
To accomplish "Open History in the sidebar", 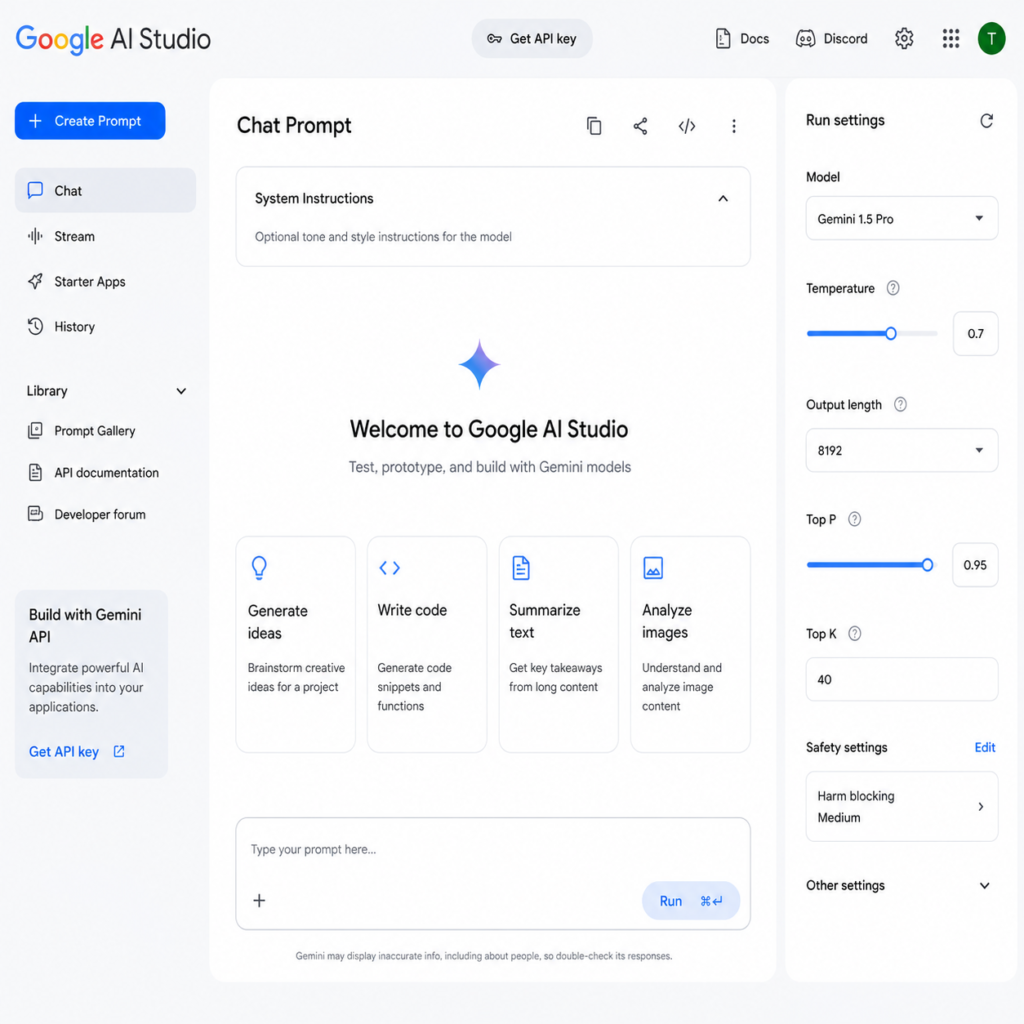I will [x=105, y=327].
